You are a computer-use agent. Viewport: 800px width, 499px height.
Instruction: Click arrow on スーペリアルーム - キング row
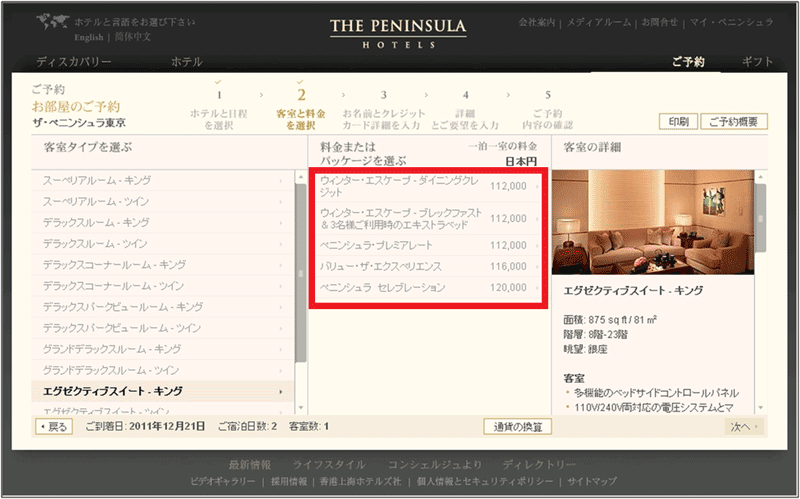[281, 181]
